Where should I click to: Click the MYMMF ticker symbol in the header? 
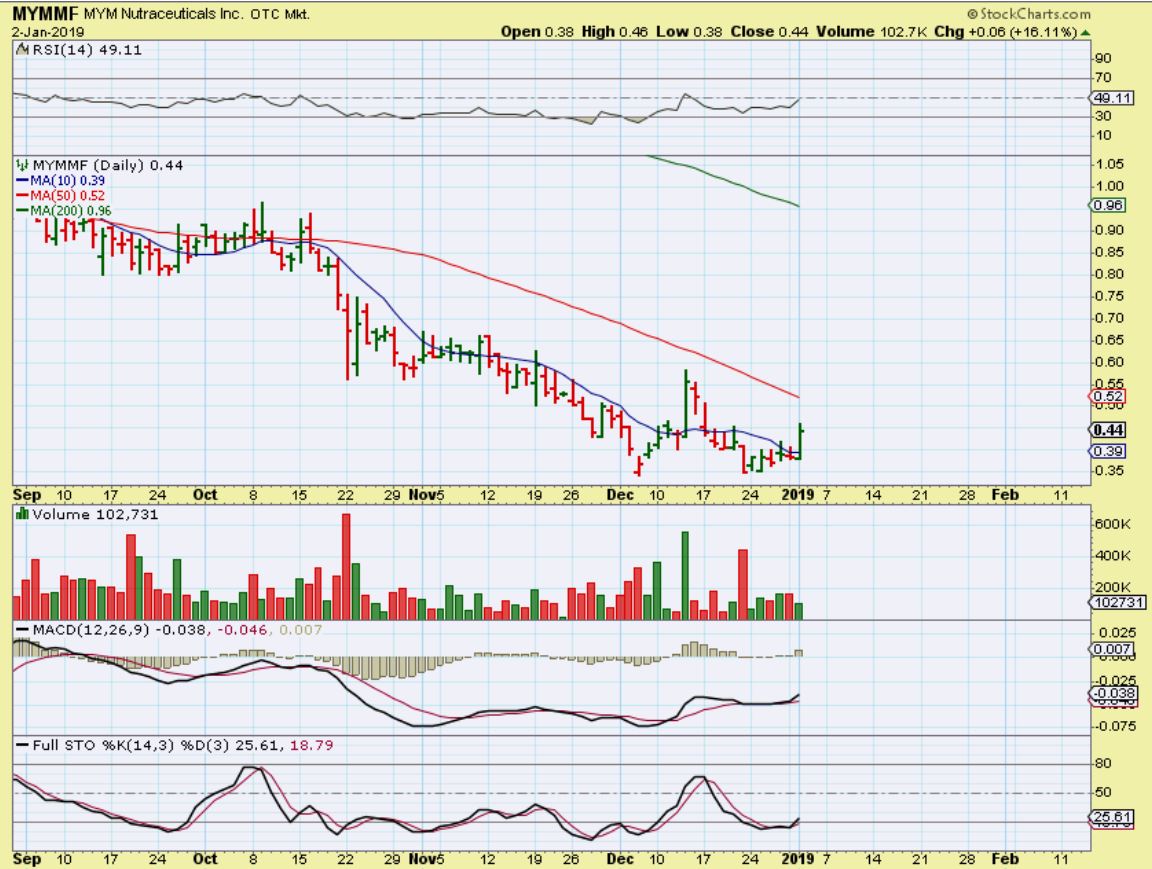(x=43, y=15)
